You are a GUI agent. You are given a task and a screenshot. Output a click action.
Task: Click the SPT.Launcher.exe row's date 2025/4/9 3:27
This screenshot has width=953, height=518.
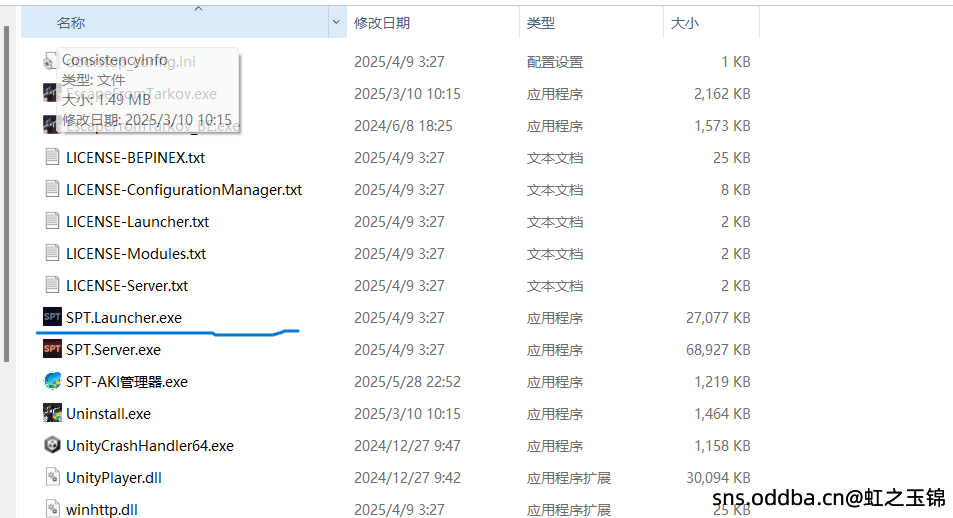point(399,317)
